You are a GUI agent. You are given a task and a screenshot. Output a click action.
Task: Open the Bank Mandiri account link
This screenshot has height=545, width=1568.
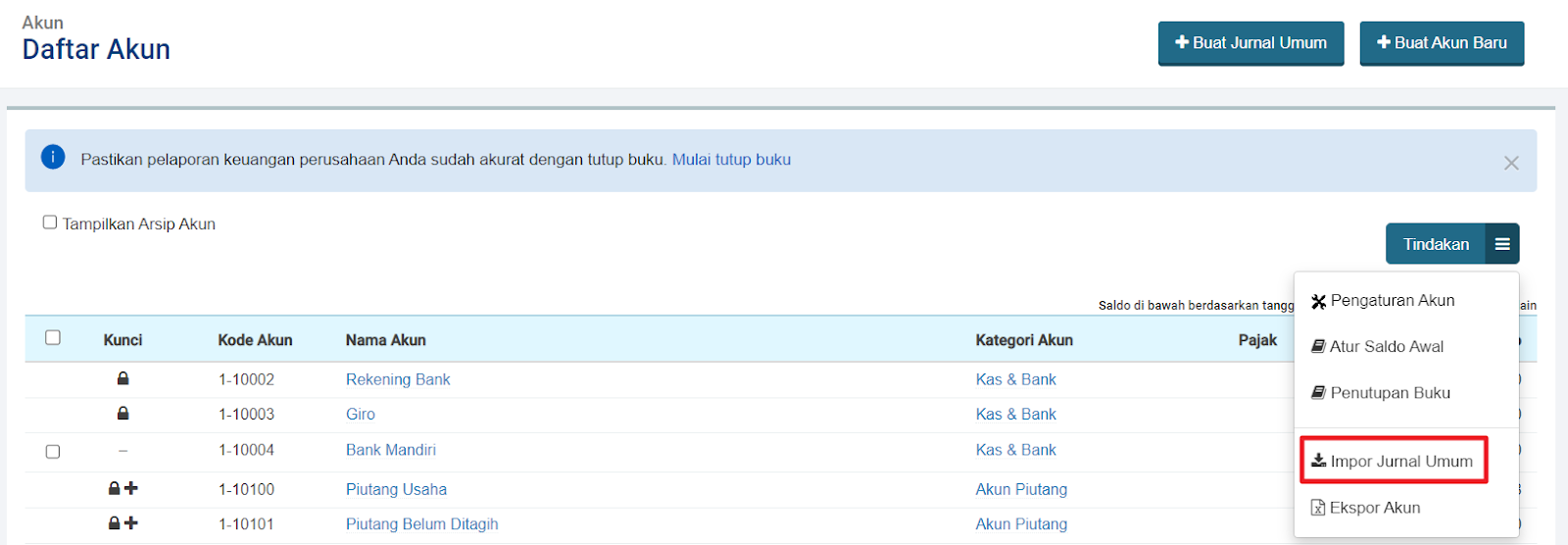(x=391, y=450)
